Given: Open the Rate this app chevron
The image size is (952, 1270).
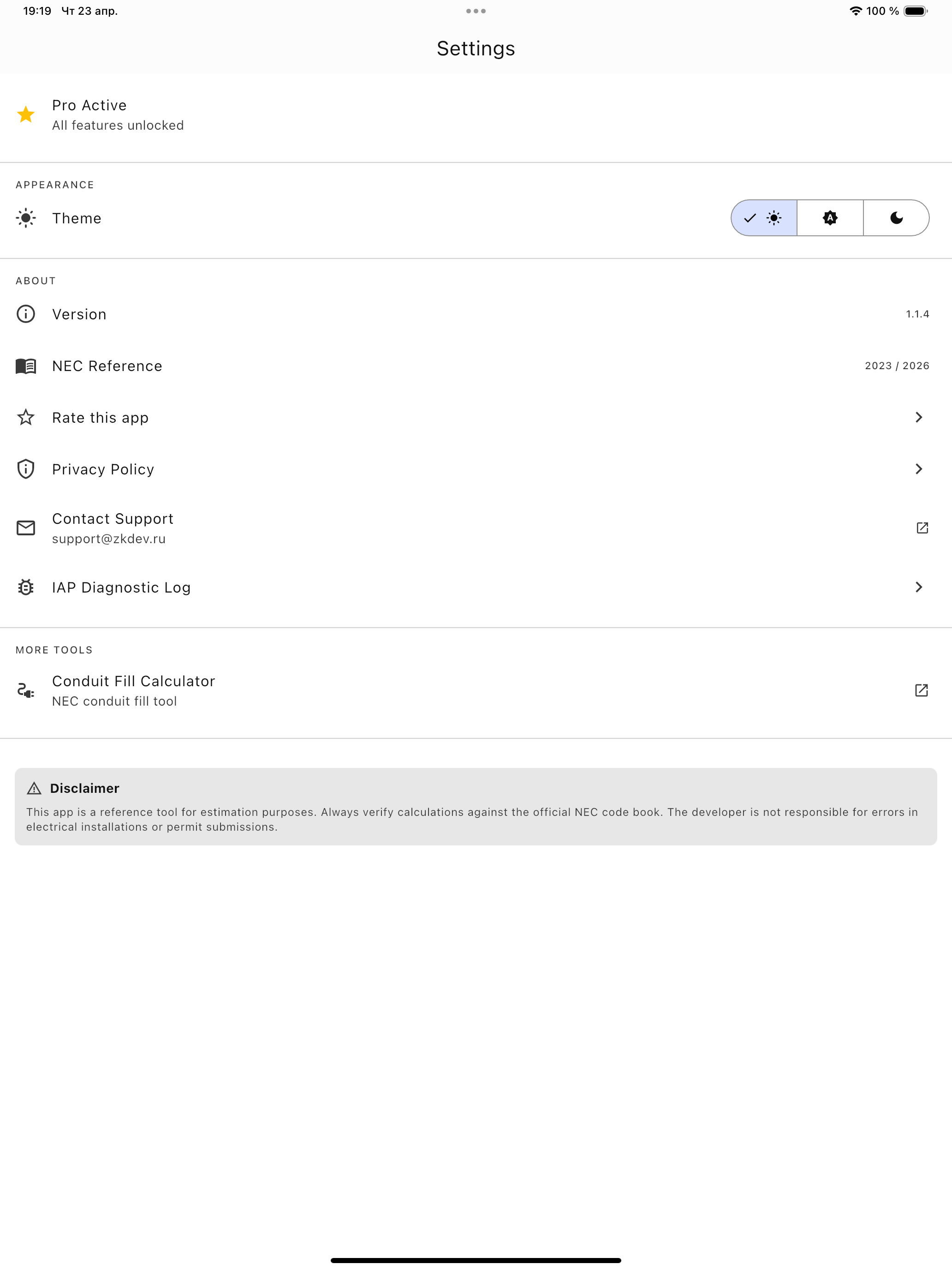Looking at the screenshot, I should pyautogui.click(x=919, y=417).
